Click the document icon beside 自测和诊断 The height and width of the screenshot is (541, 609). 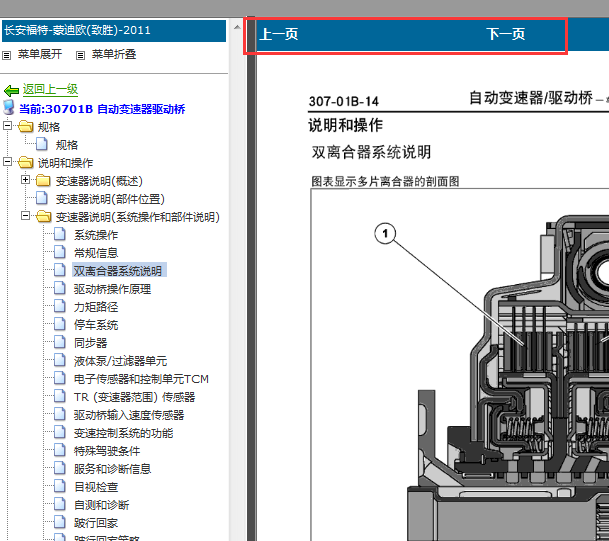[59, 504]
